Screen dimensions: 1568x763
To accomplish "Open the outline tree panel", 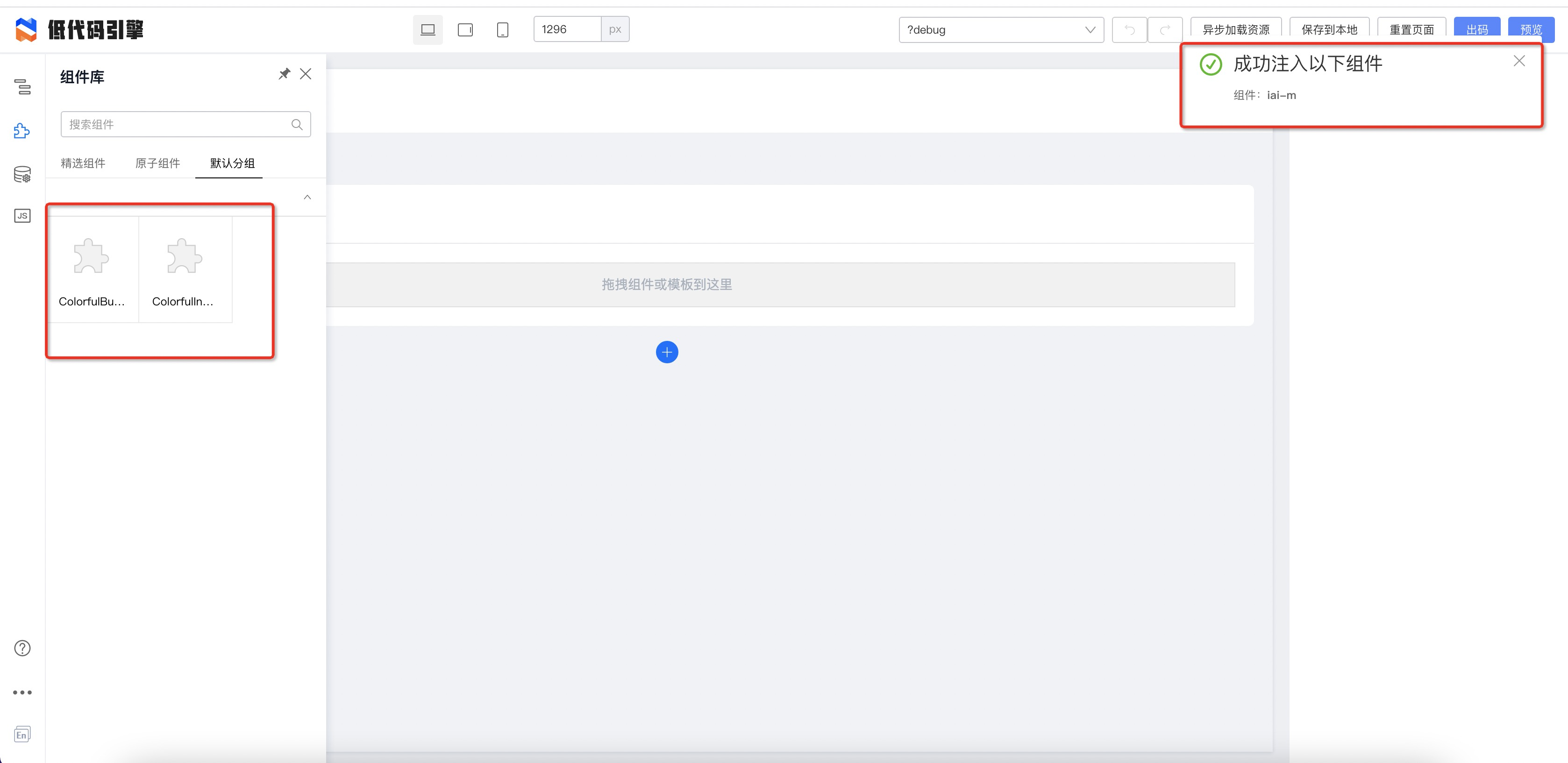I will (x=22, y=87).
